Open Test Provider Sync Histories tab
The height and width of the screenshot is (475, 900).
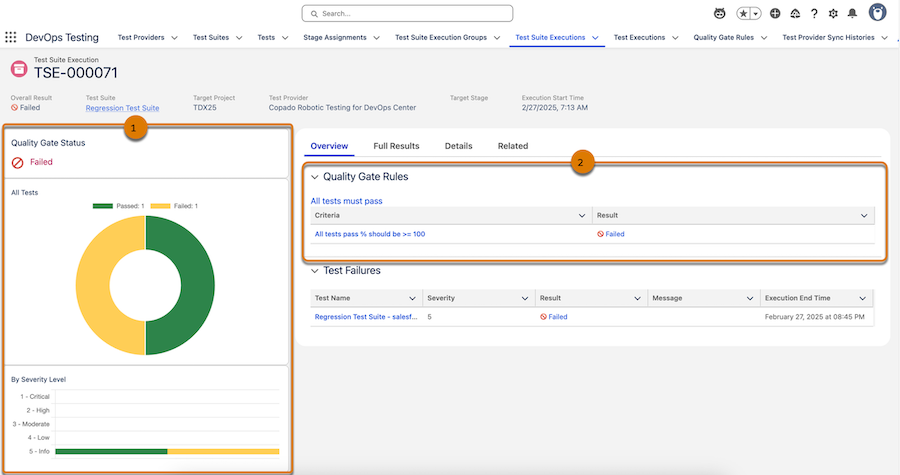[828, 37]
